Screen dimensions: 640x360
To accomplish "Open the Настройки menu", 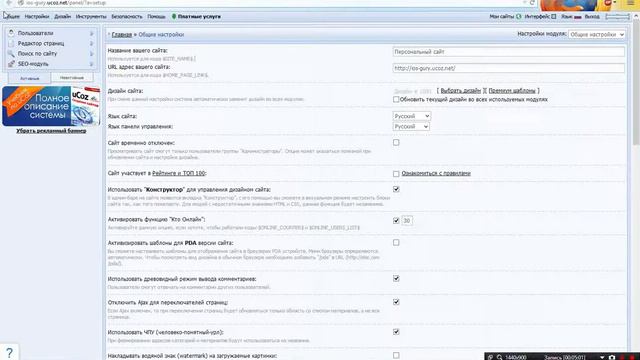I will [x=37, y=17].
